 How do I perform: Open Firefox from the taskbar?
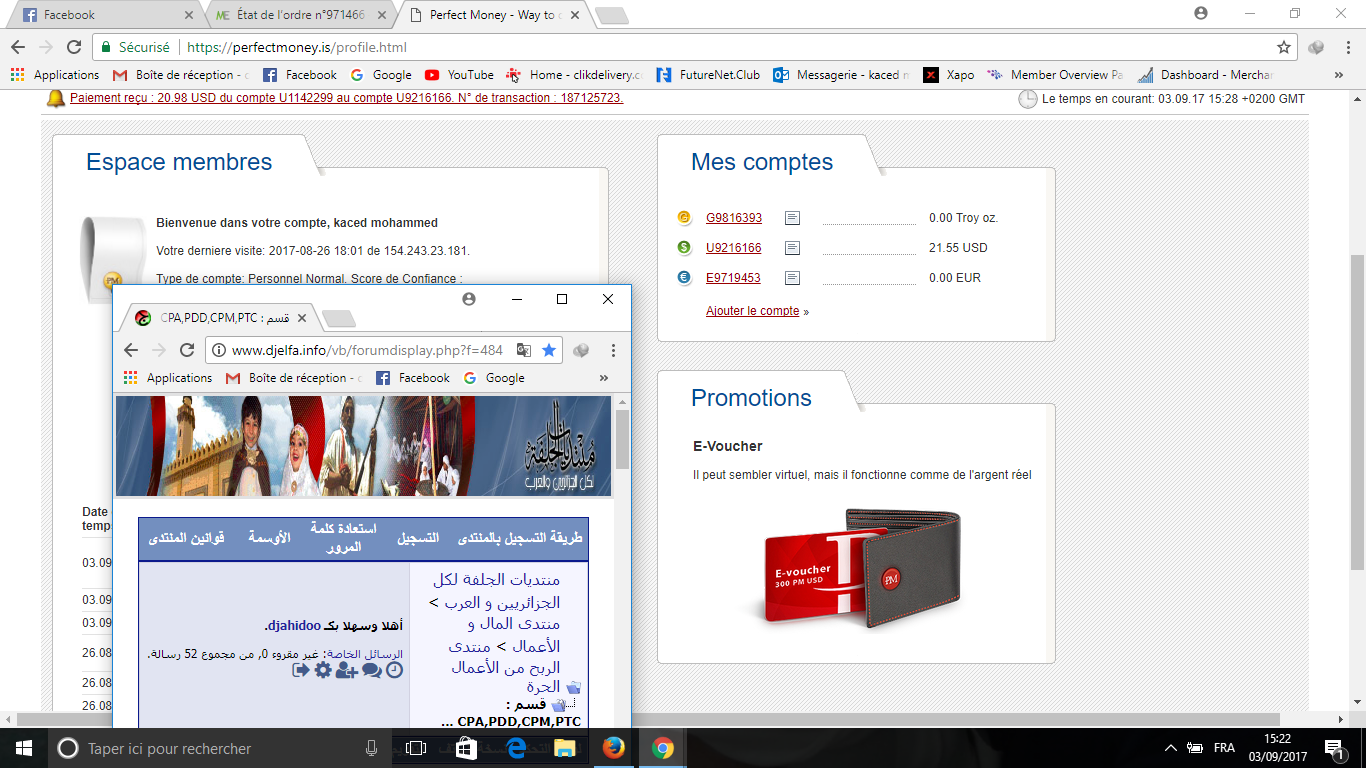pyautogui.click(x=613, y=748)
